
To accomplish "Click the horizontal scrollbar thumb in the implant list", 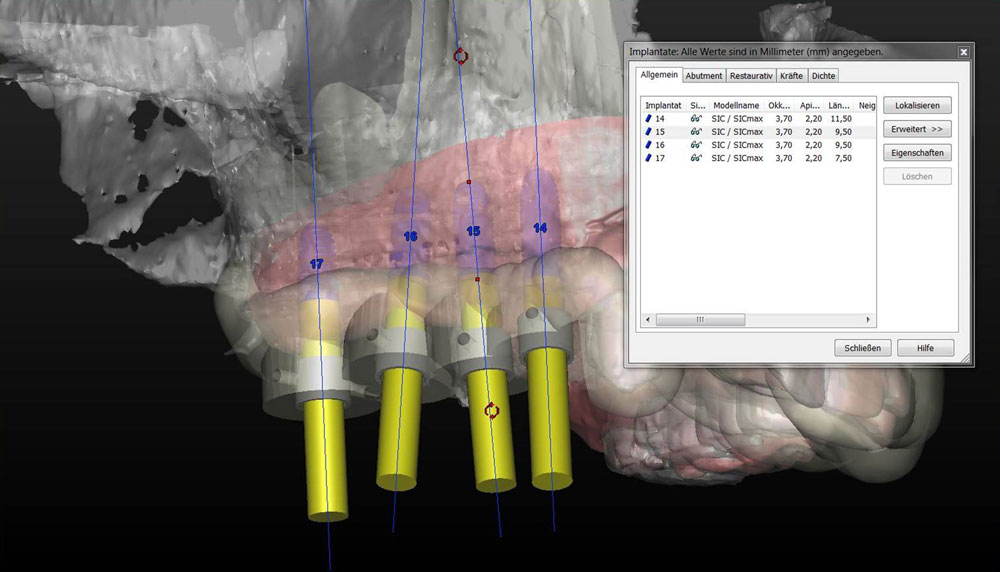I will click(x=700, y=320).
